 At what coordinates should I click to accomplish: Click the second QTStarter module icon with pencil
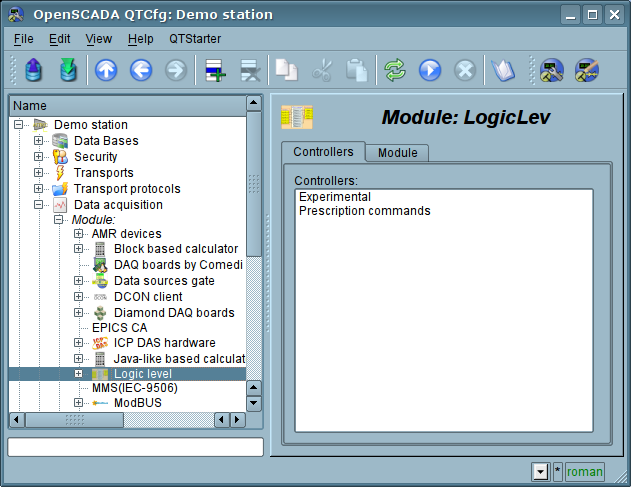(x=587, y=70)
